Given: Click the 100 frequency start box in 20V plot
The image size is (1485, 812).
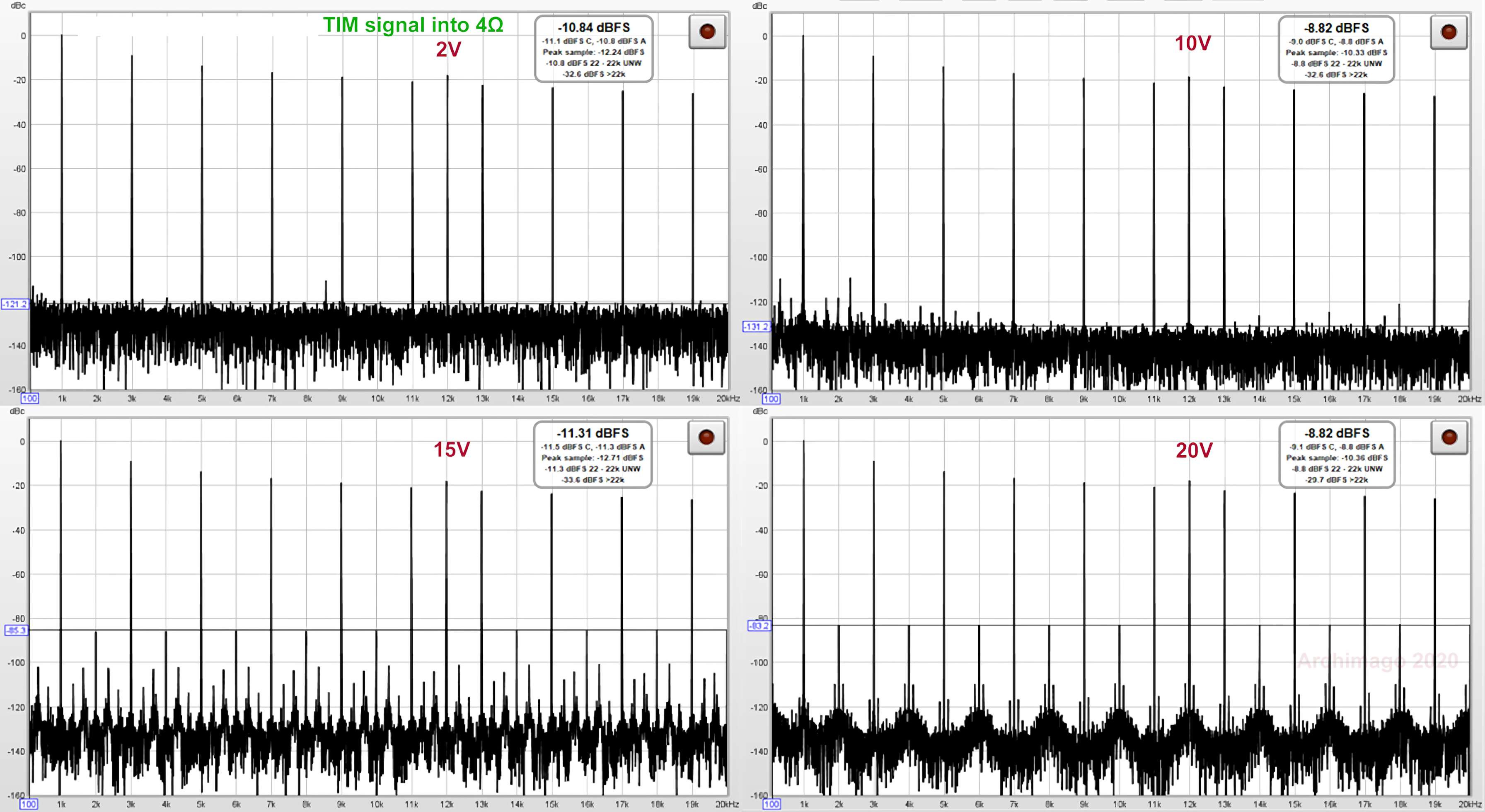Looking at the screenshot, I should 772,804.
